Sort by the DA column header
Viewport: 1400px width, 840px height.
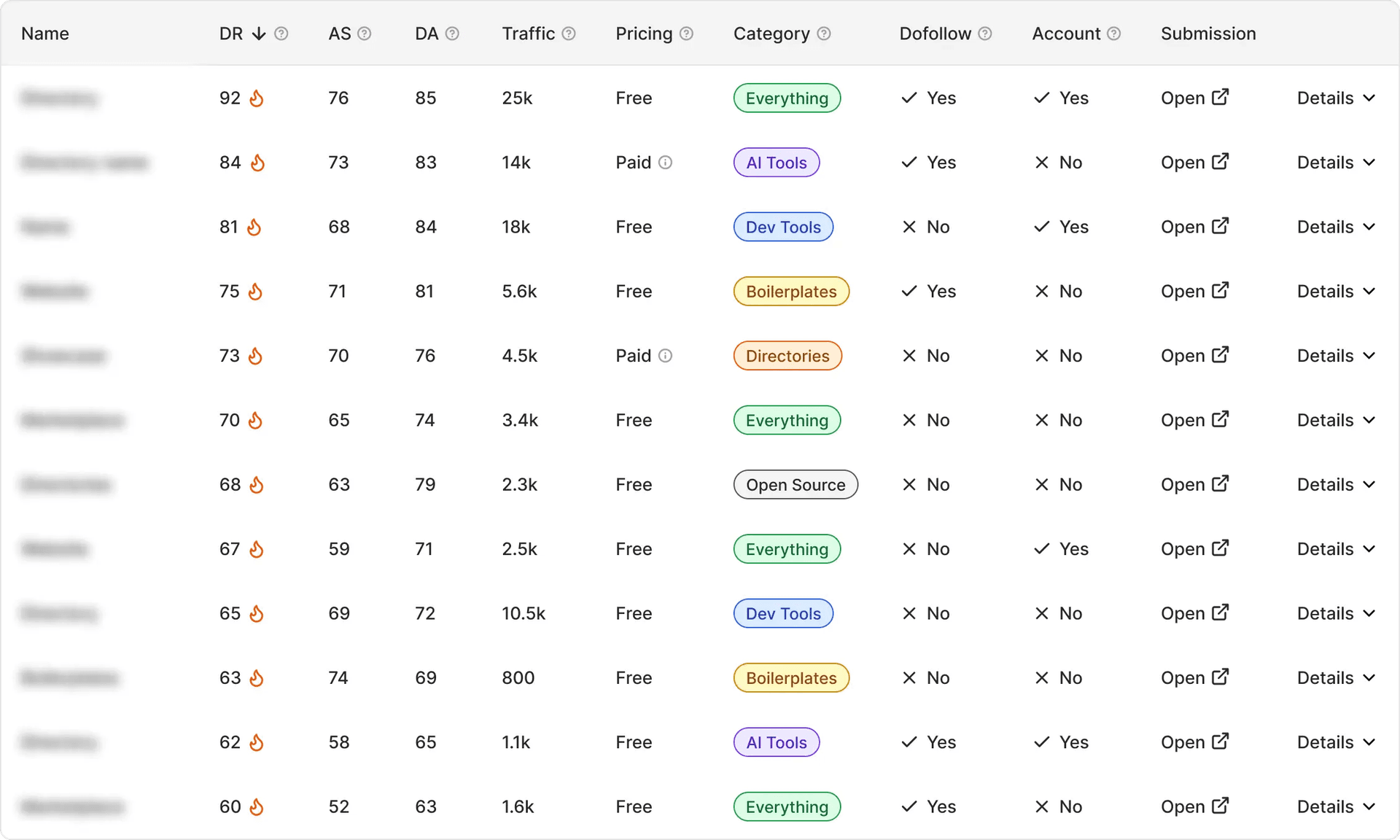[427, 34]
